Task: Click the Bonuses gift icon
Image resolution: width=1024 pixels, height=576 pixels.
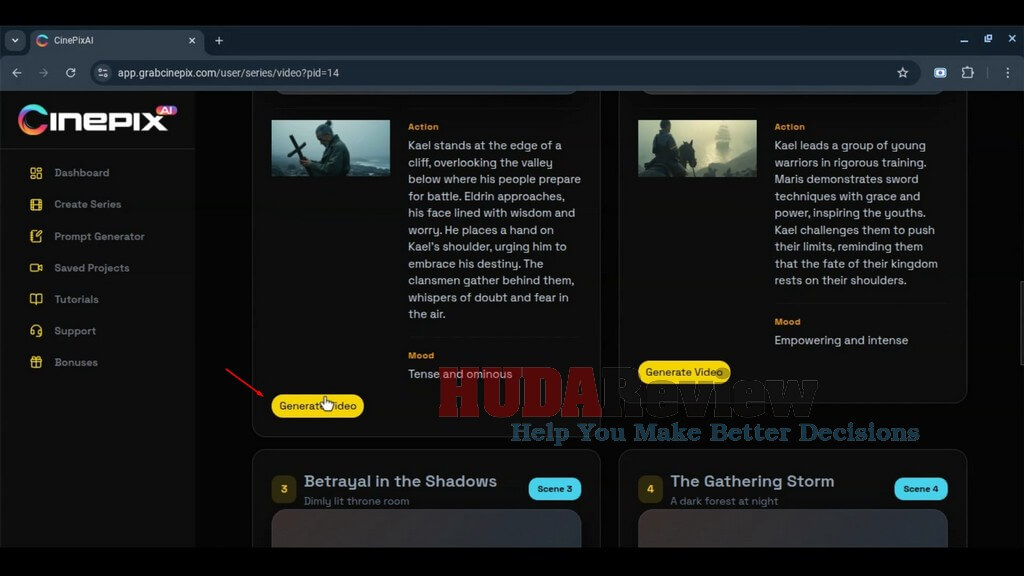Action: tap(36, 362)
